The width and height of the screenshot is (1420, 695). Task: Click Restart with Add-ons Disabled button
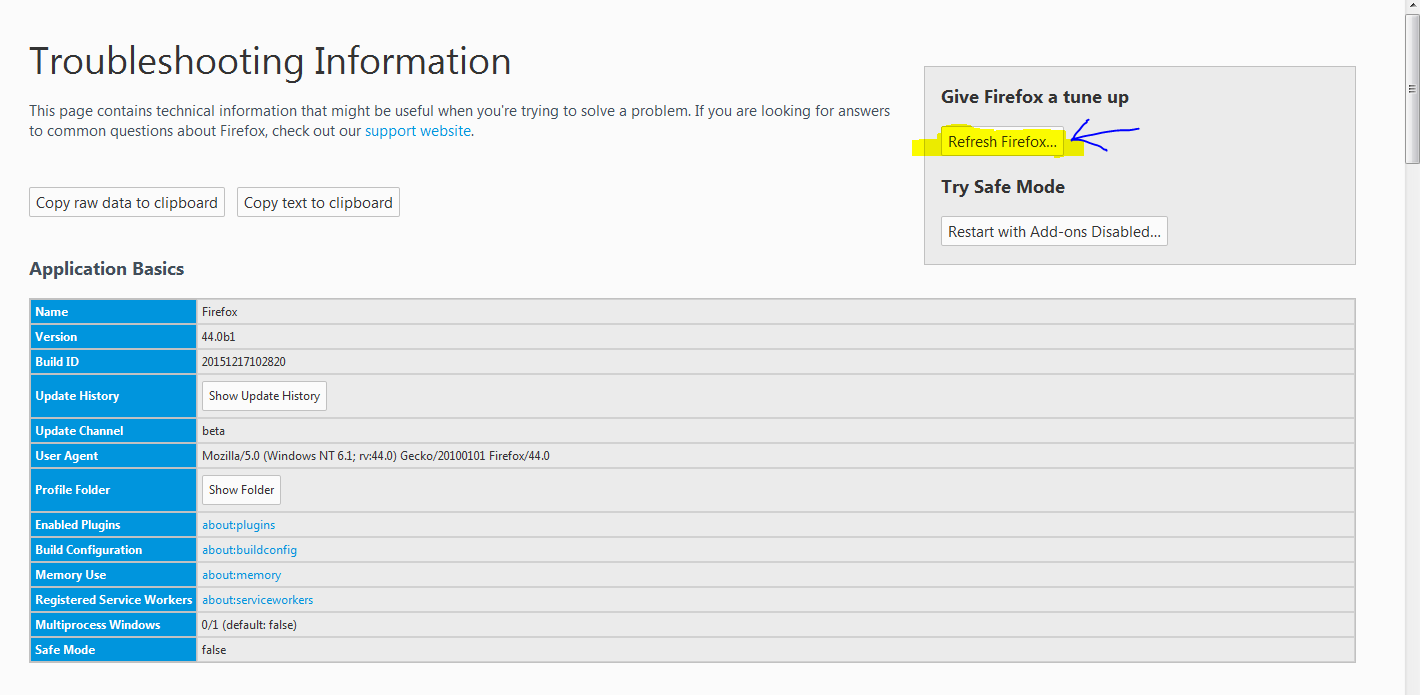1054,231
